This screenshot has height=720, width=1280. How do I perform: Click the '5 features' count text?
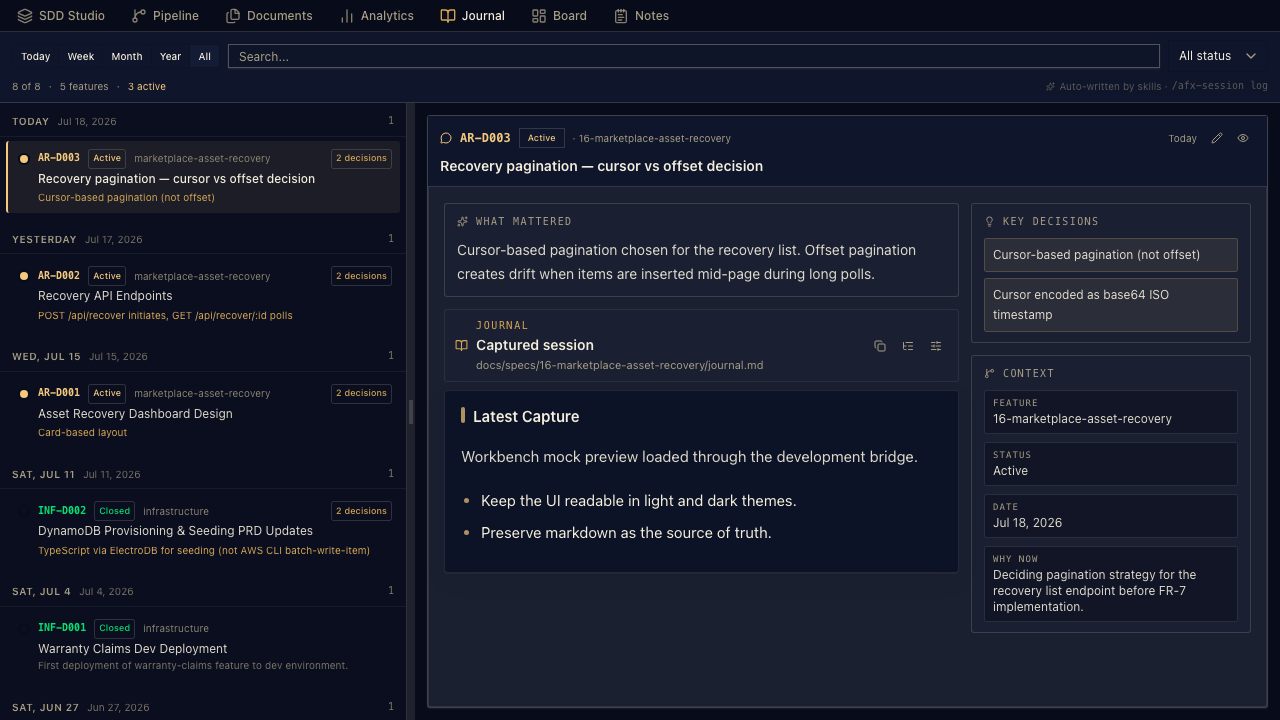[x=84, y=87]
